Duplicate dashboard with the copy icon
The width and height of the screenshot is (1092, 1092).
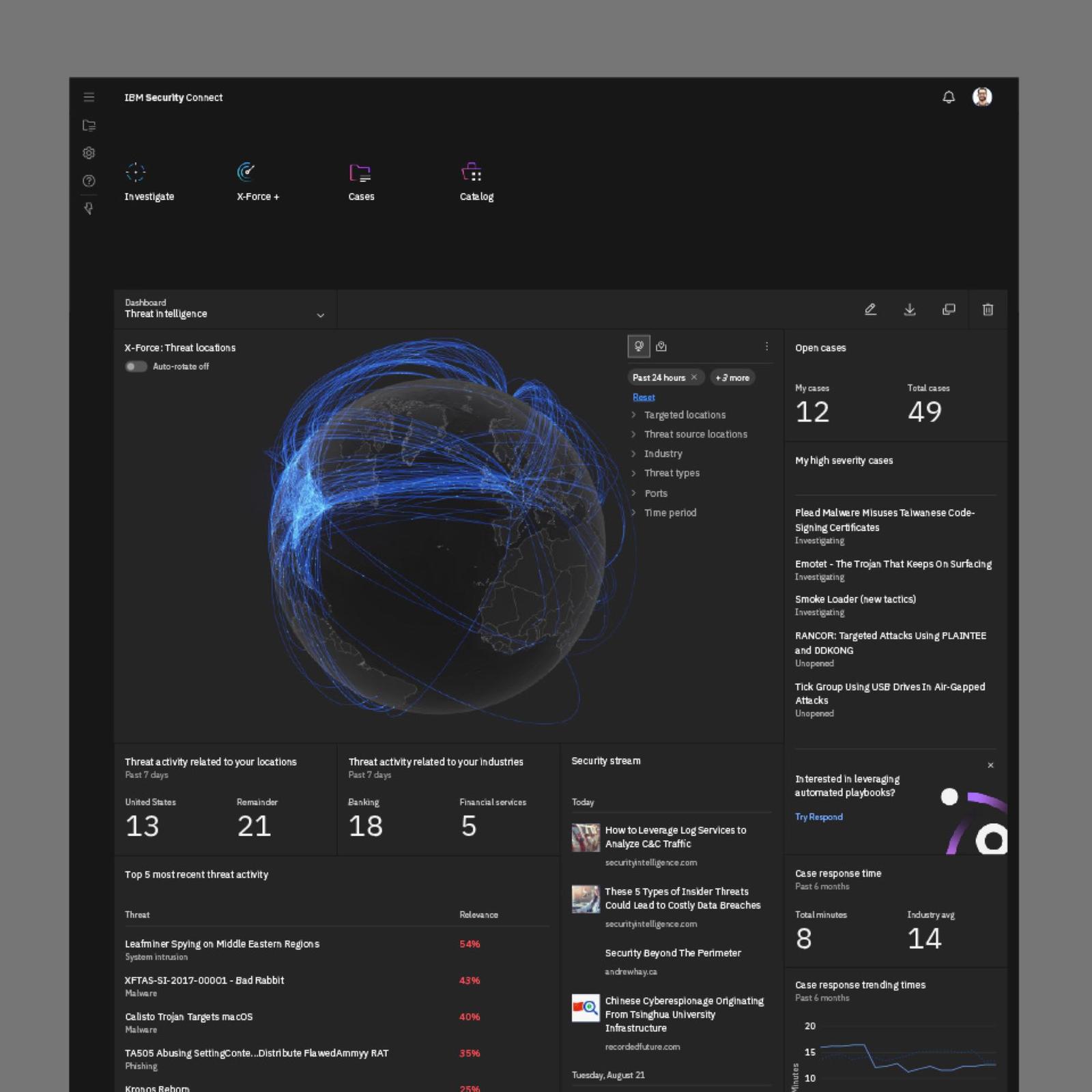949,309
